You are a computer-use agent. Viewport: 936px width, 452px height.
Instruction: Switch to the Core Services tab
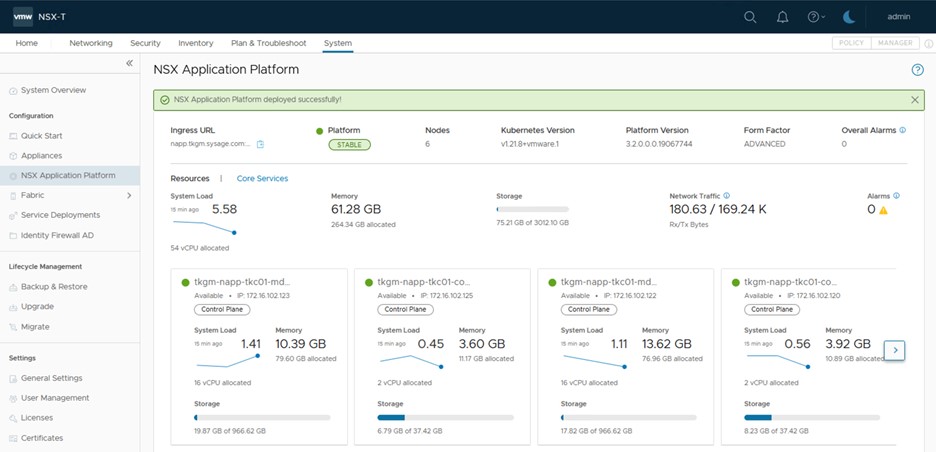click(x=262, y=179)
